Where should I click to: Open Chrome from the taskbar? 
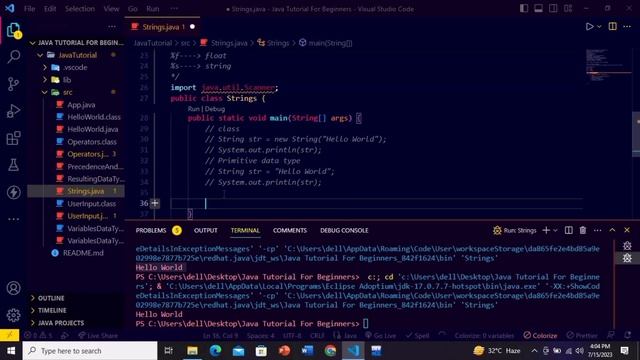(x=330, y=351)
